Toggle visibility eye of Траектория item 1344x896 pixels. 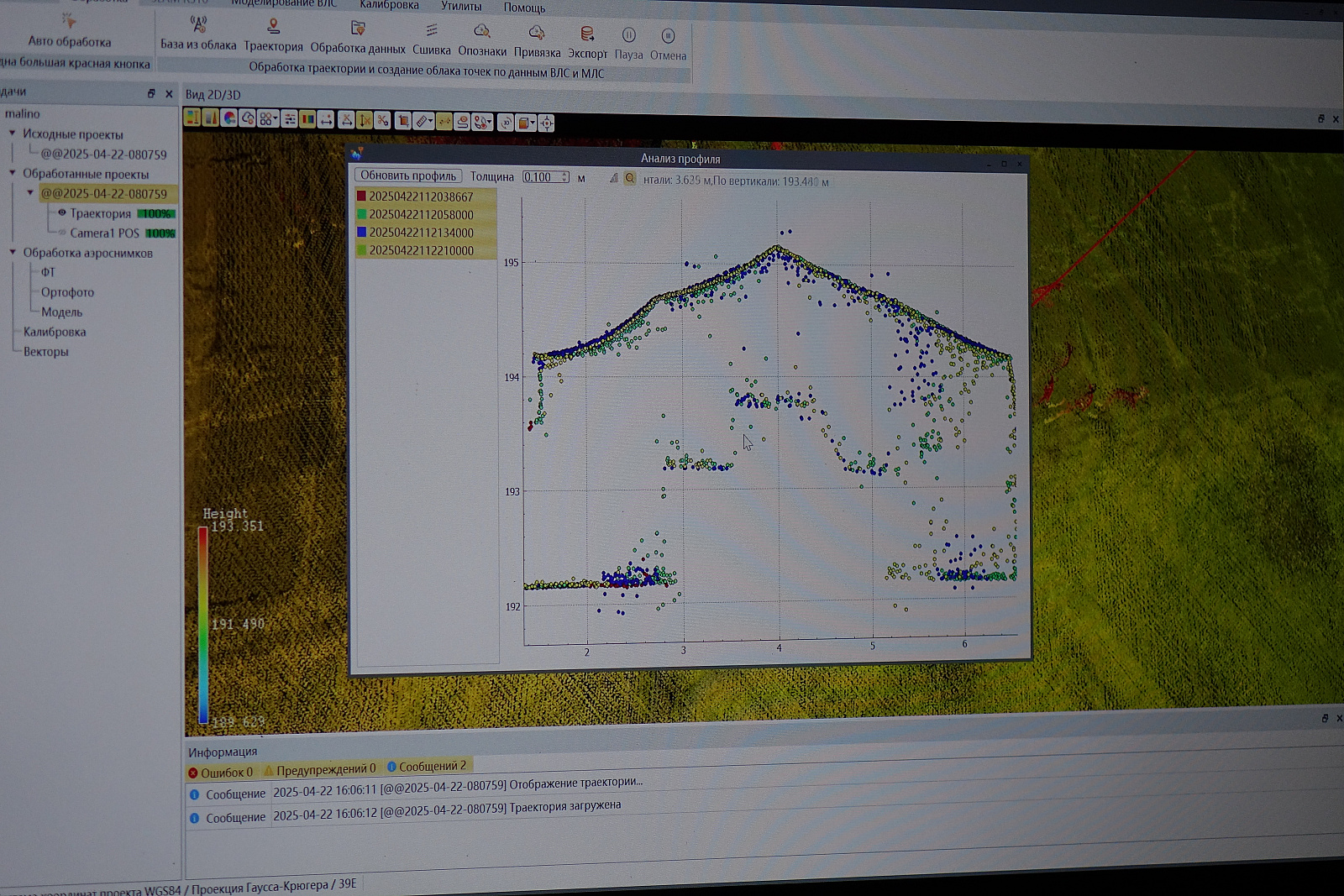[61, 212]
